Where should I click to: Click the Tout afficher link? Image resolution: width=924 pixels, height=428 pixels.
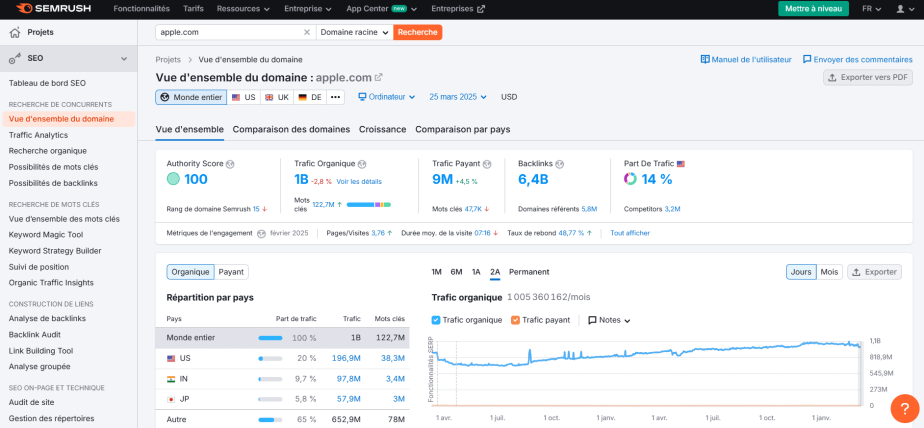pos(630,233)
